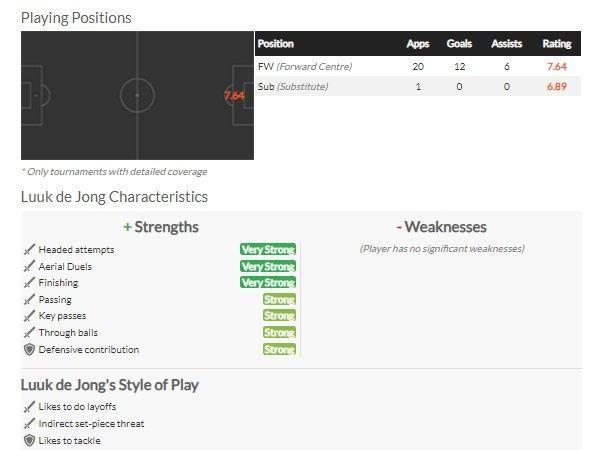600x450 pixels.
Task: Click the Key passes strength label
Action: pyautogui.click(x=62, y=316)
